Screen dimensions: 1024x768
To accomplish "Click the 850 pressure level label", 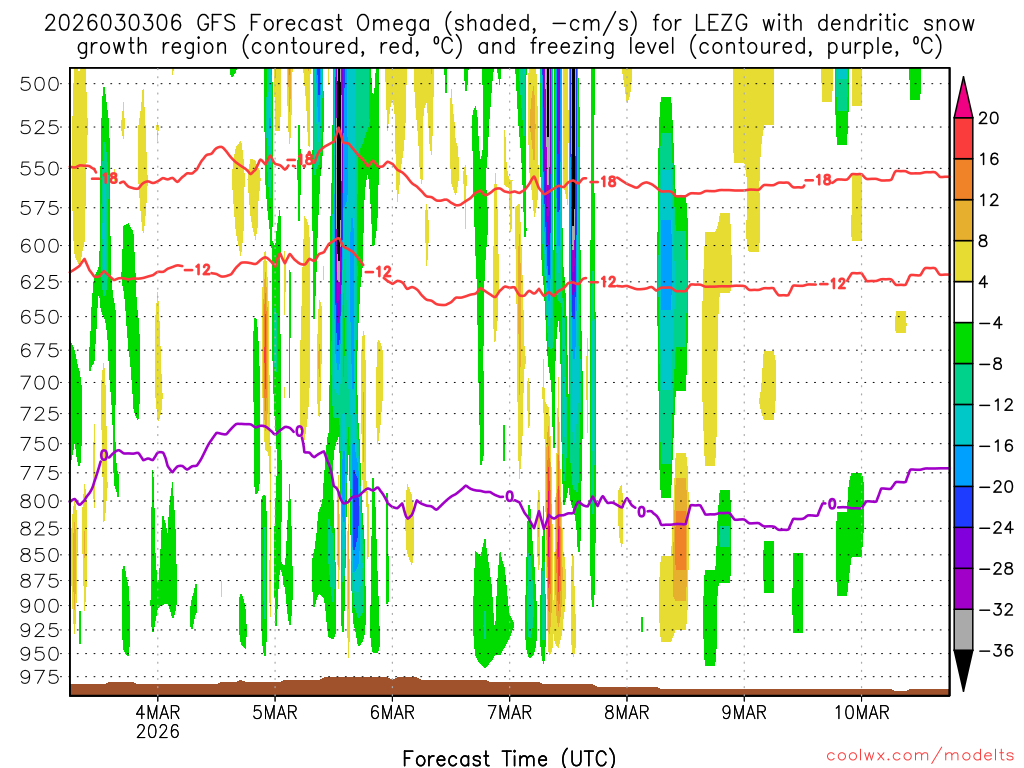I will [x=39, y=555].
